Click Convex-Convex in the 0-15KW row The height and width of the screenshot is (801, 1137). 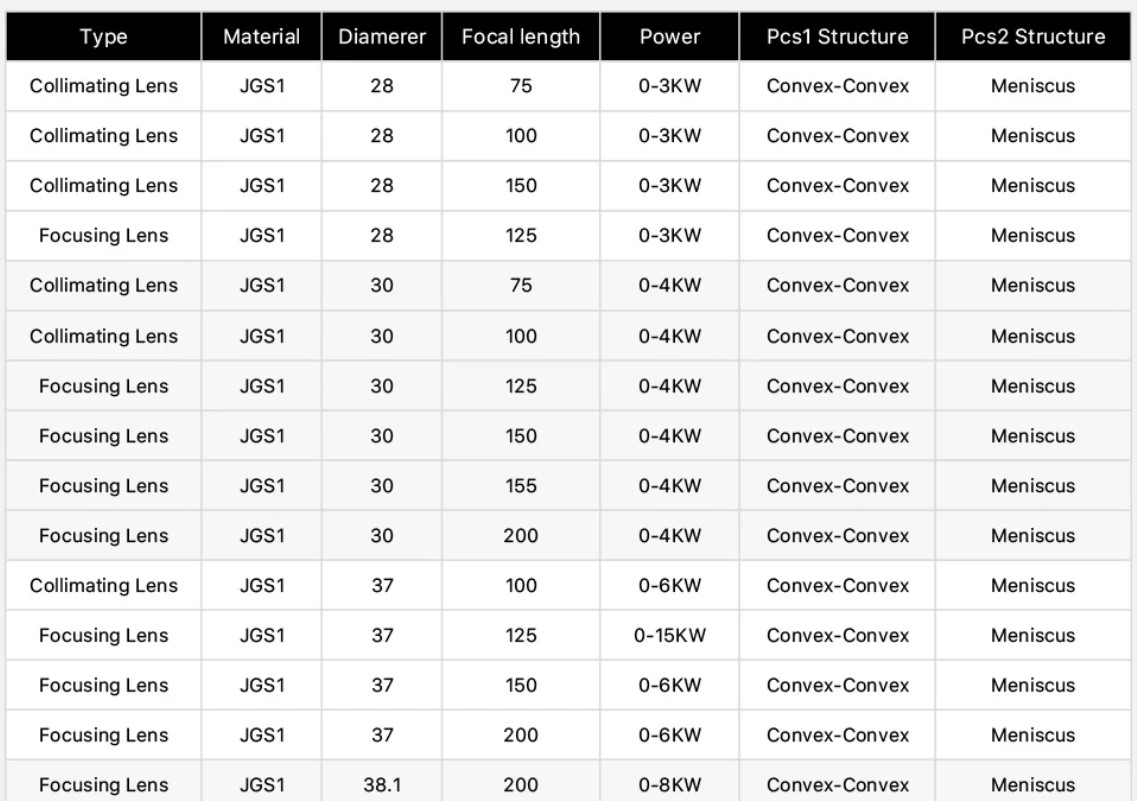click(838, 636)
